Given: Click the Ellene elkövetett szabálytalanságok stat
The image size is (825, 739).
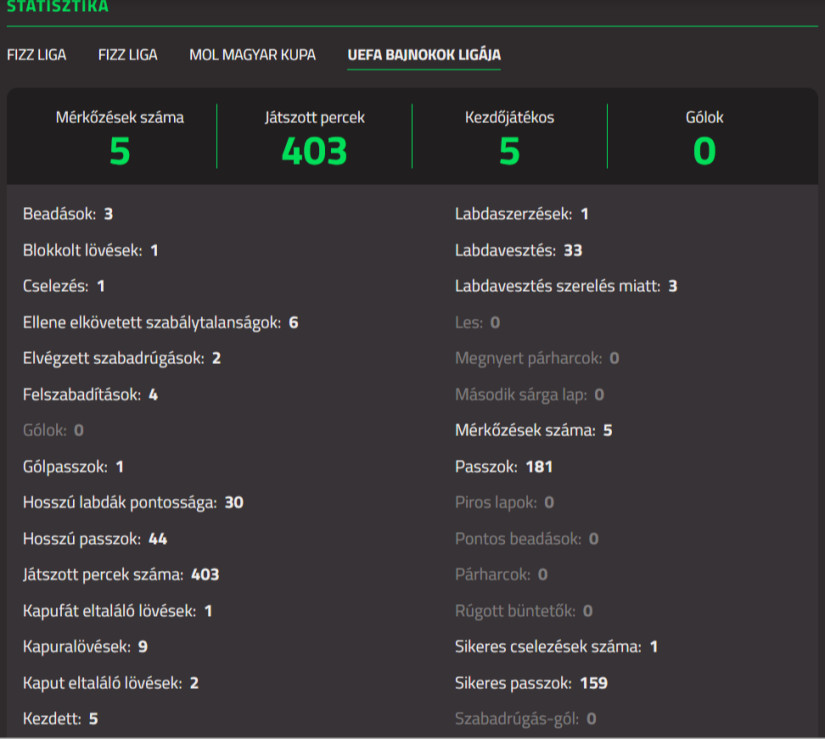Looking at the screenshot, I should coord(160,322).
